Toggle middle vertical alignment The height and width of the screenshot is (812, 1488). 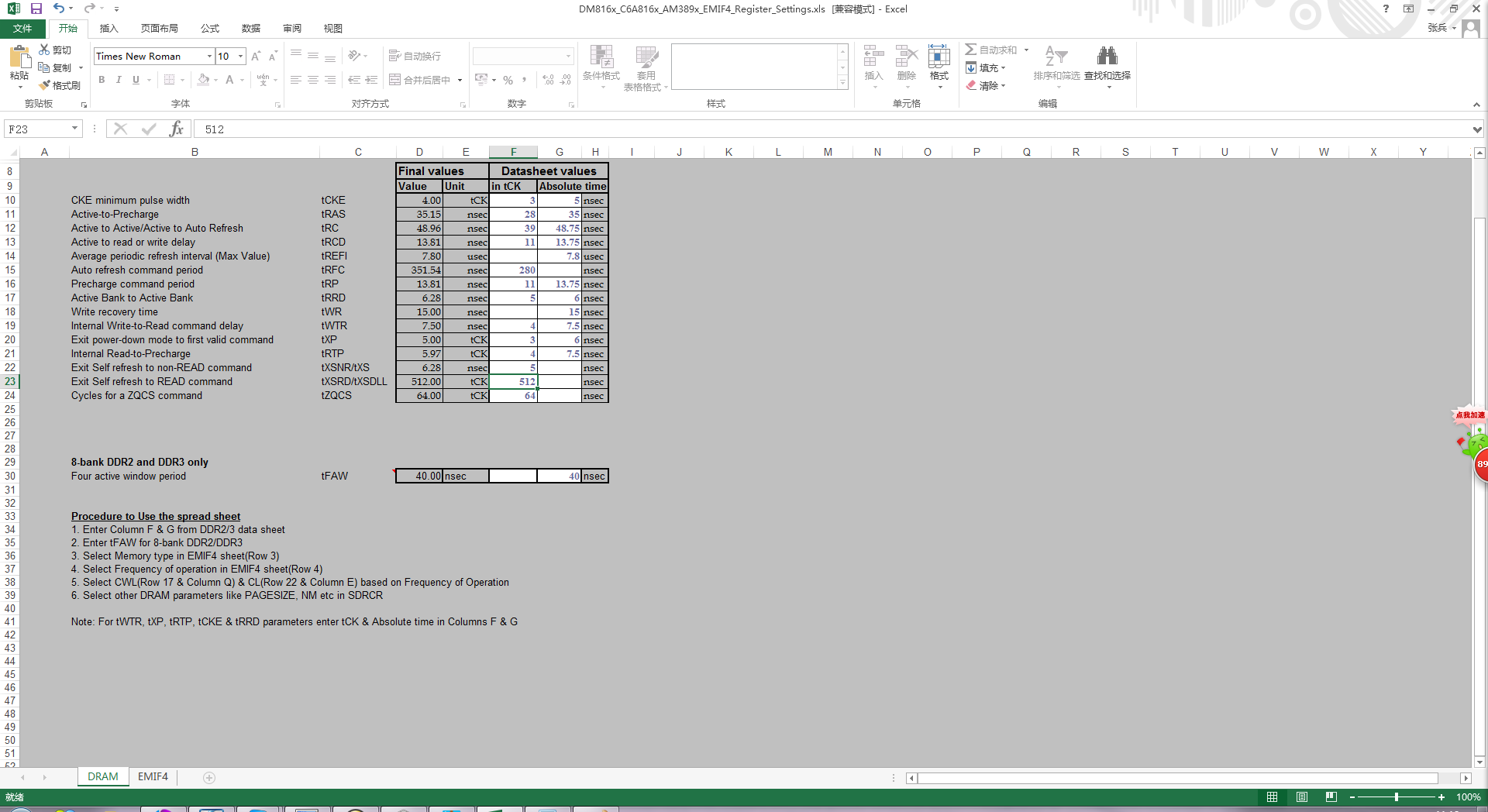[x=313, y=56]
